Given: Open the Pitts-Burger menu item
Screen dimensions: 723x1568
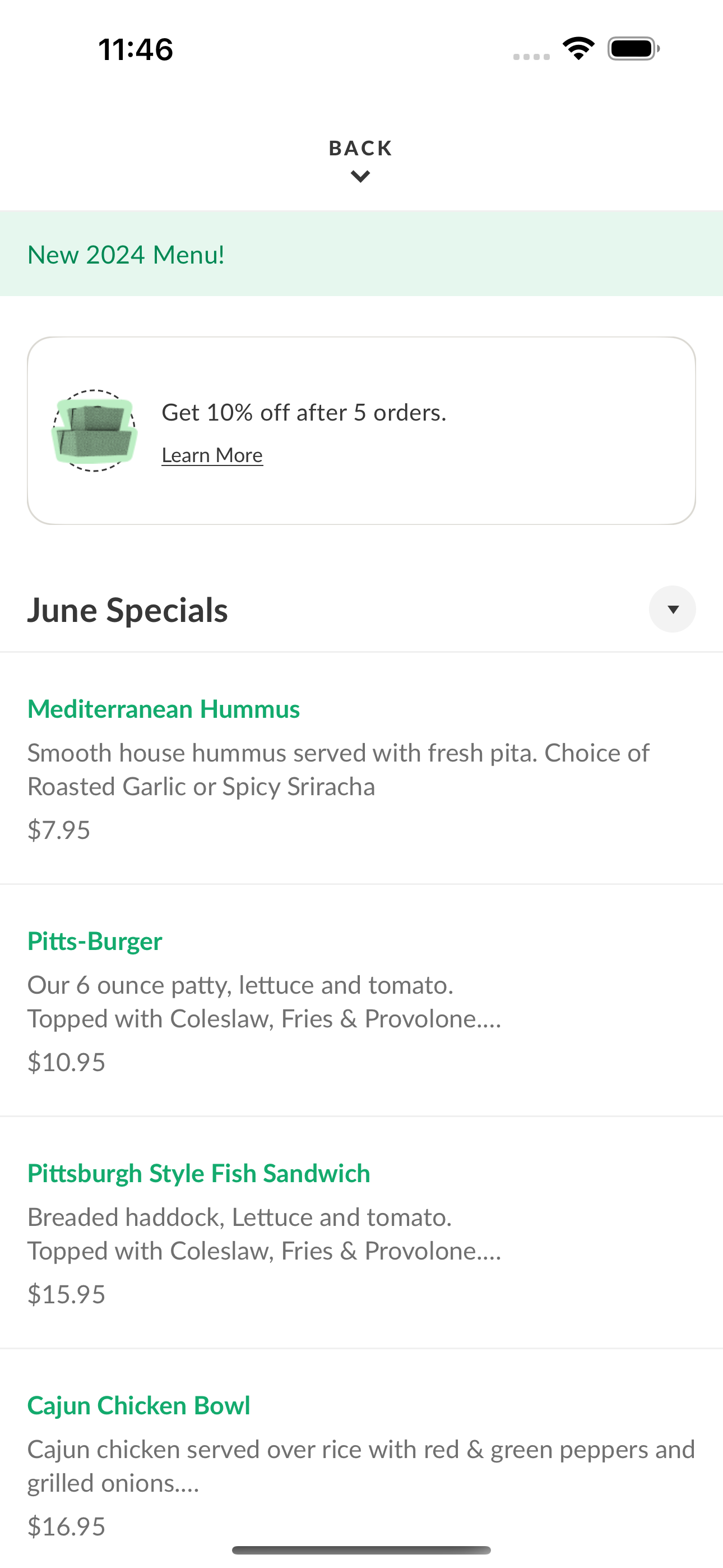Looking at the screenshot, I should [x=361, y=1000].
